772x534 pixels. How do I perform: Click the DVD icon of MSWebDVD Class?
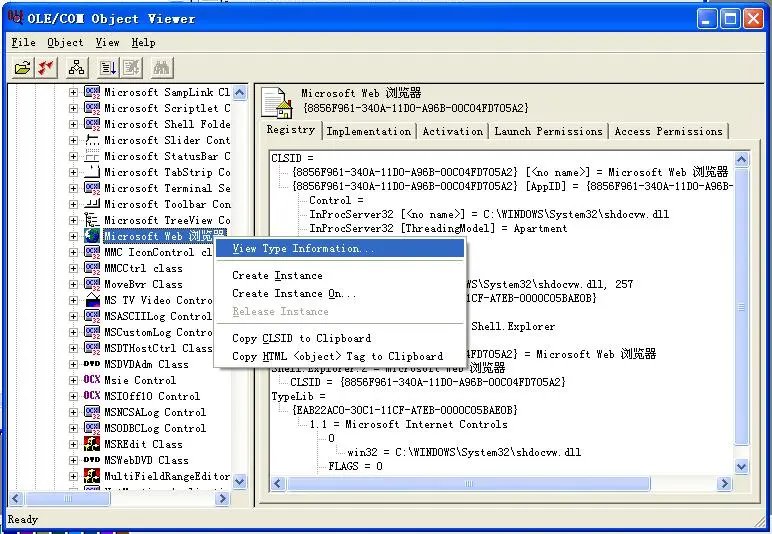pyautogui.click(x=92, y=460)
